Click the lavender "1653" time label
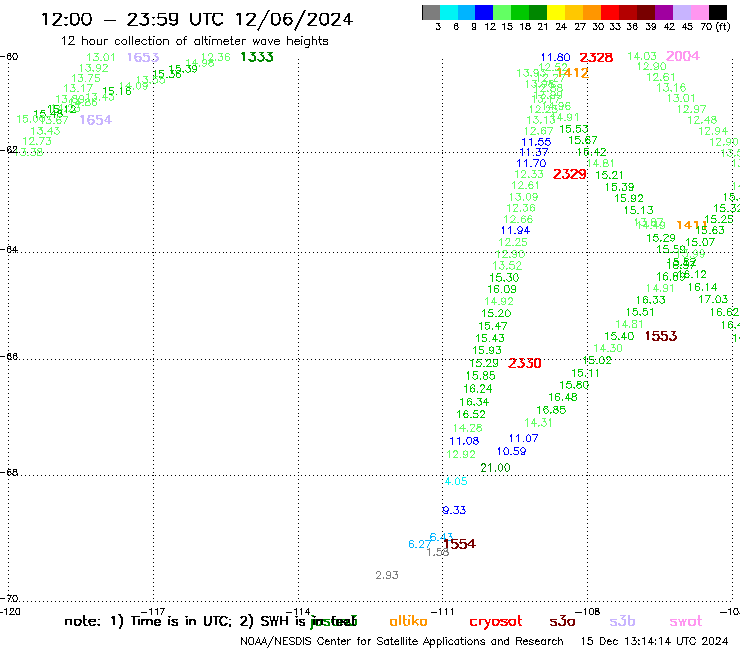The width and height of the screenshot is (740, 650). [x=143, y=58]
